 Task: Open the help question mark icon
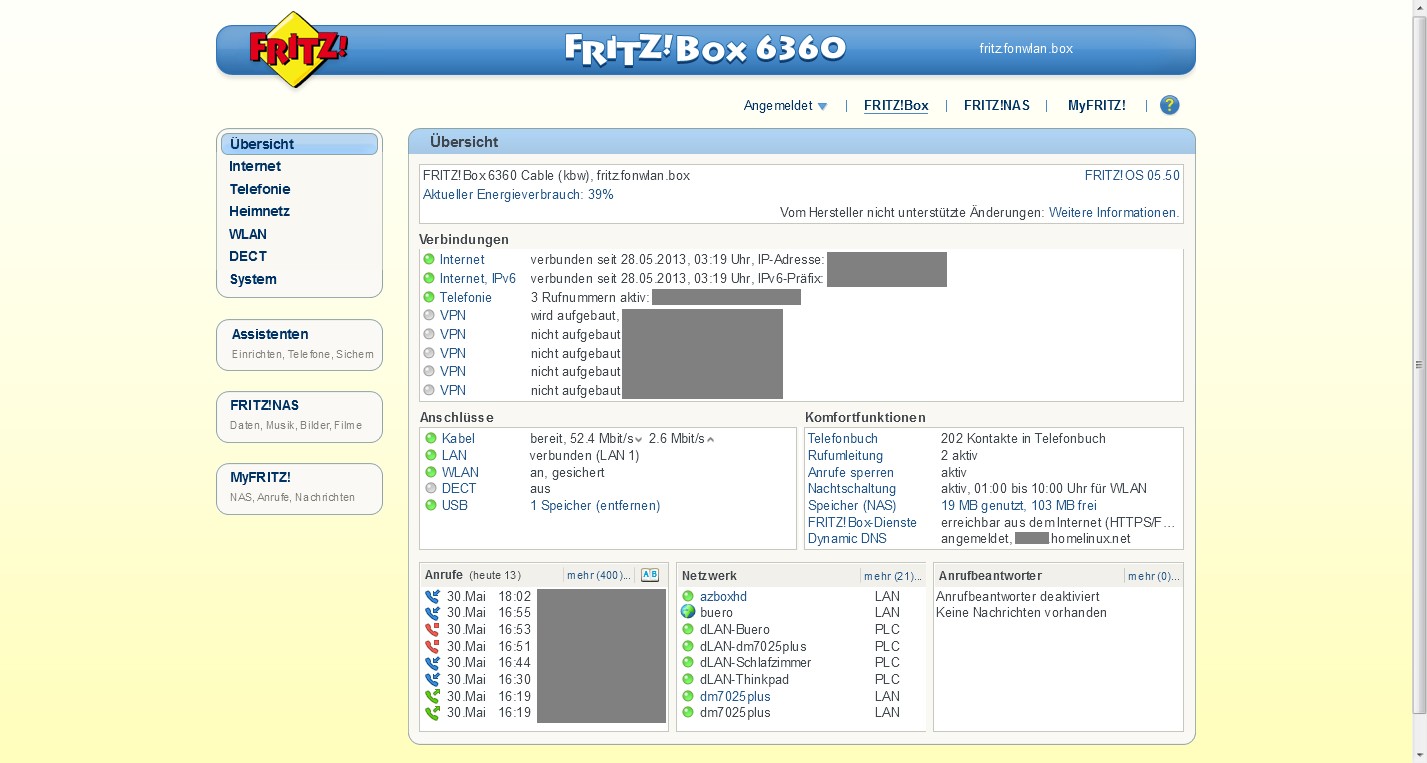pyautogui.click(x=1169, y=105)
